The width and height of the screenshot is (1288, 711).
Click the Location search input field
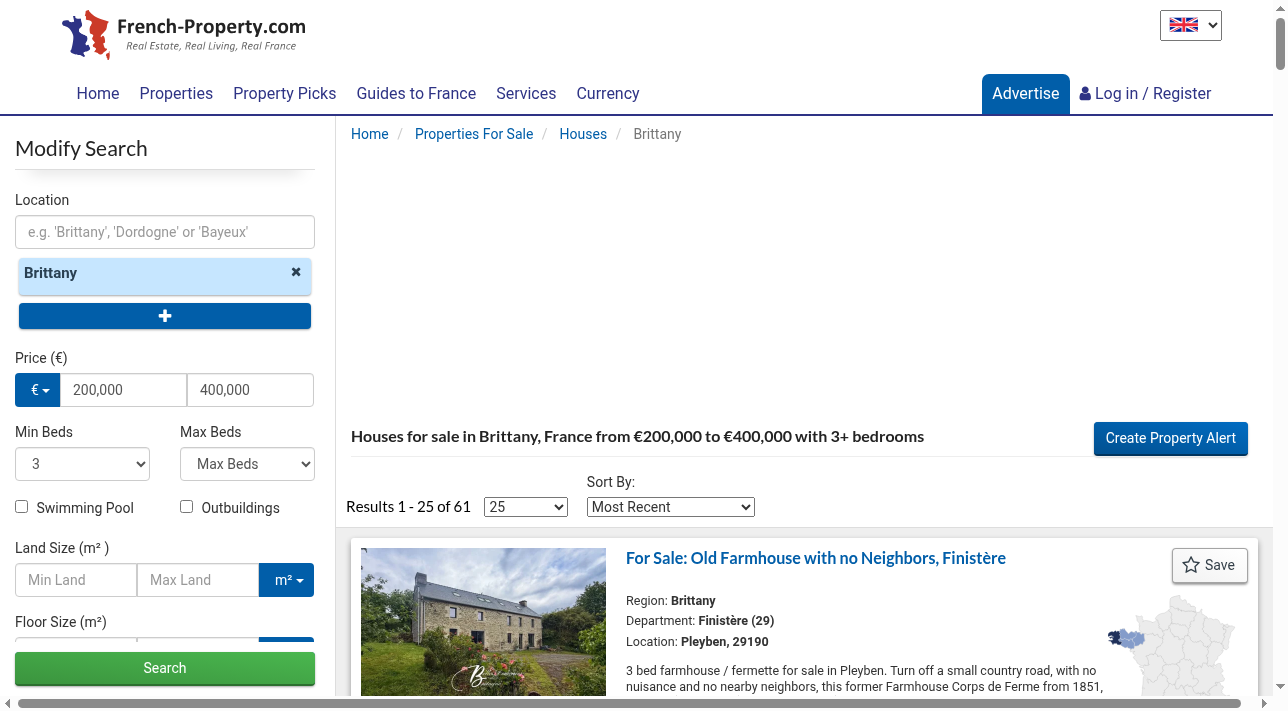(165, 232)
